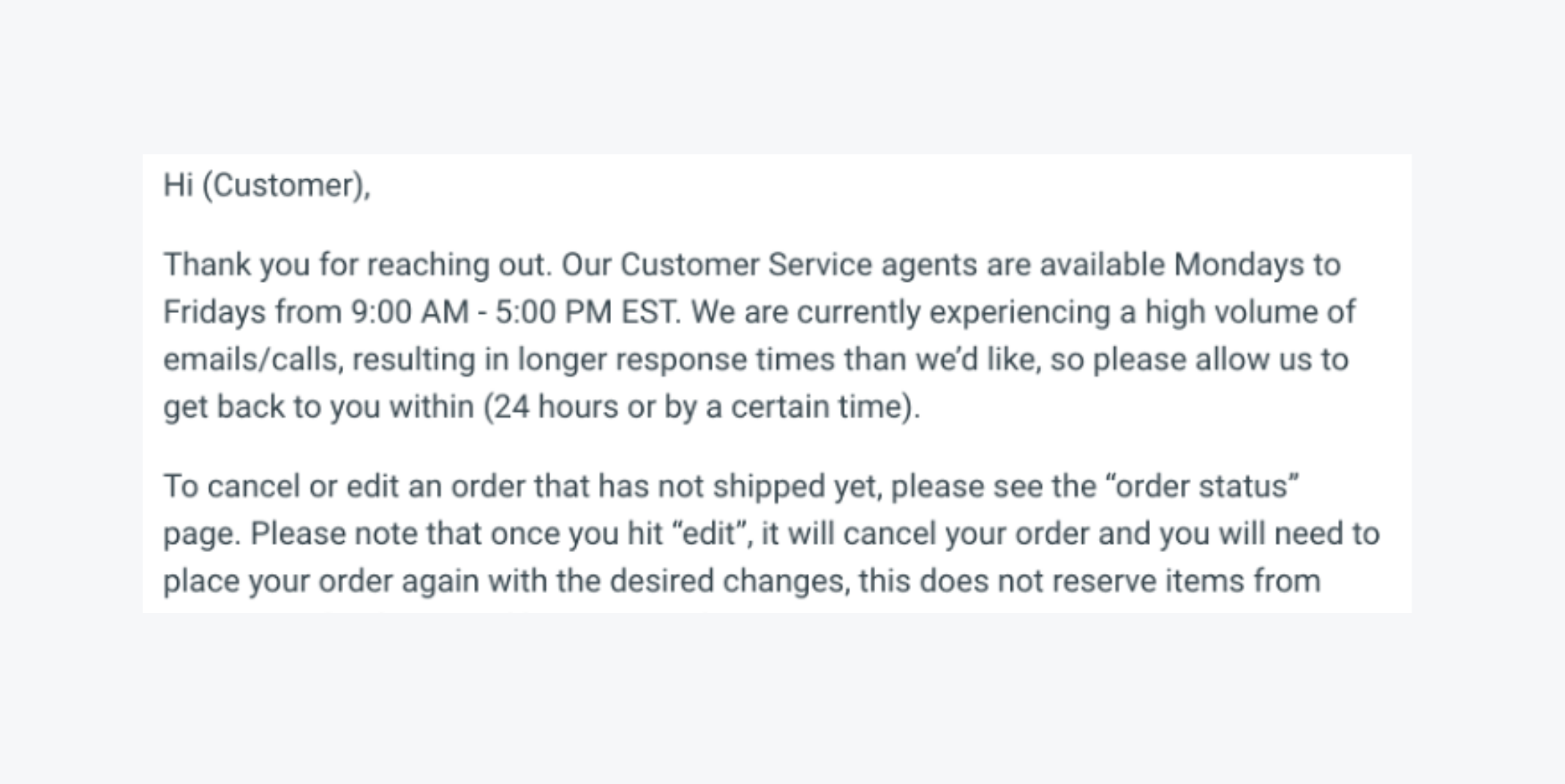Click the word 'Fridays' in the message
This screenshot has width=1565, height=784.
pyautogui.click(x=214, y=312)
